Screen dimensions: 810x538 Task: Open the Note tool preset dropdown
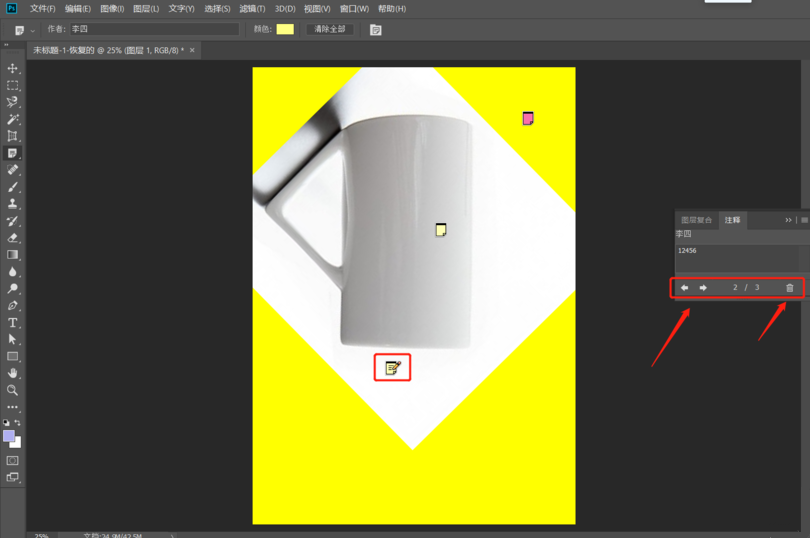click(x=23, y=30)
